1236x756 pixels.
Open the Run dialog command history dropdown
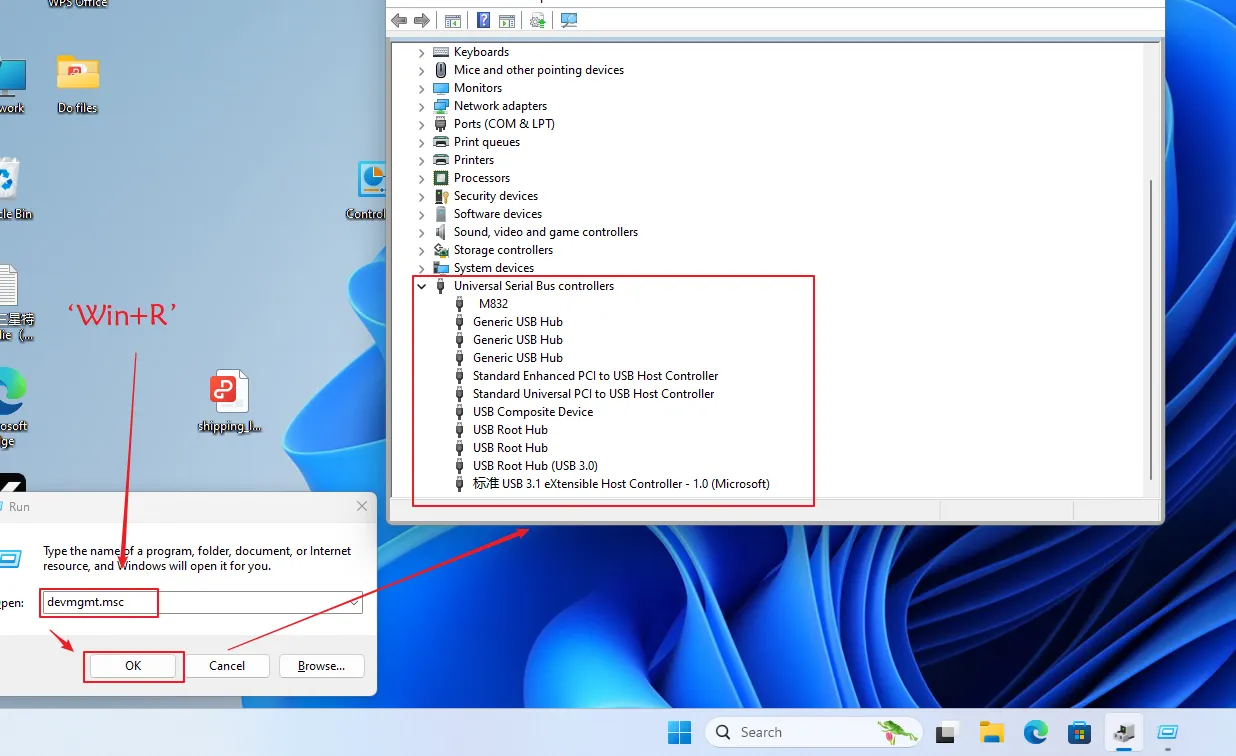(353, 602)
